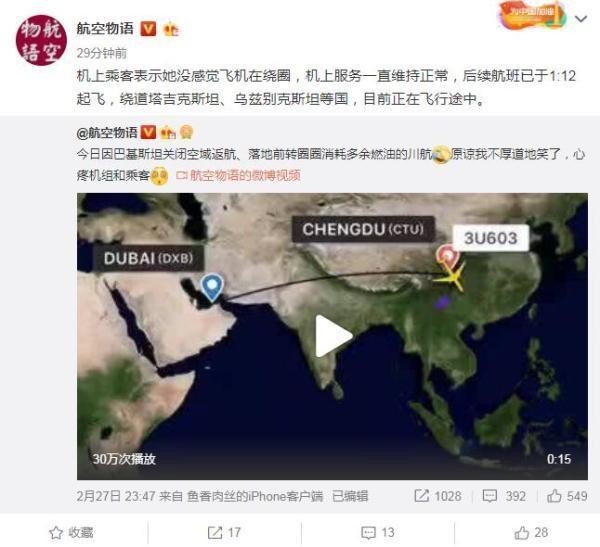Click the repost icon showing 1028
The image size is (600, 547).
pyautogui.click(x=422, y=496)
